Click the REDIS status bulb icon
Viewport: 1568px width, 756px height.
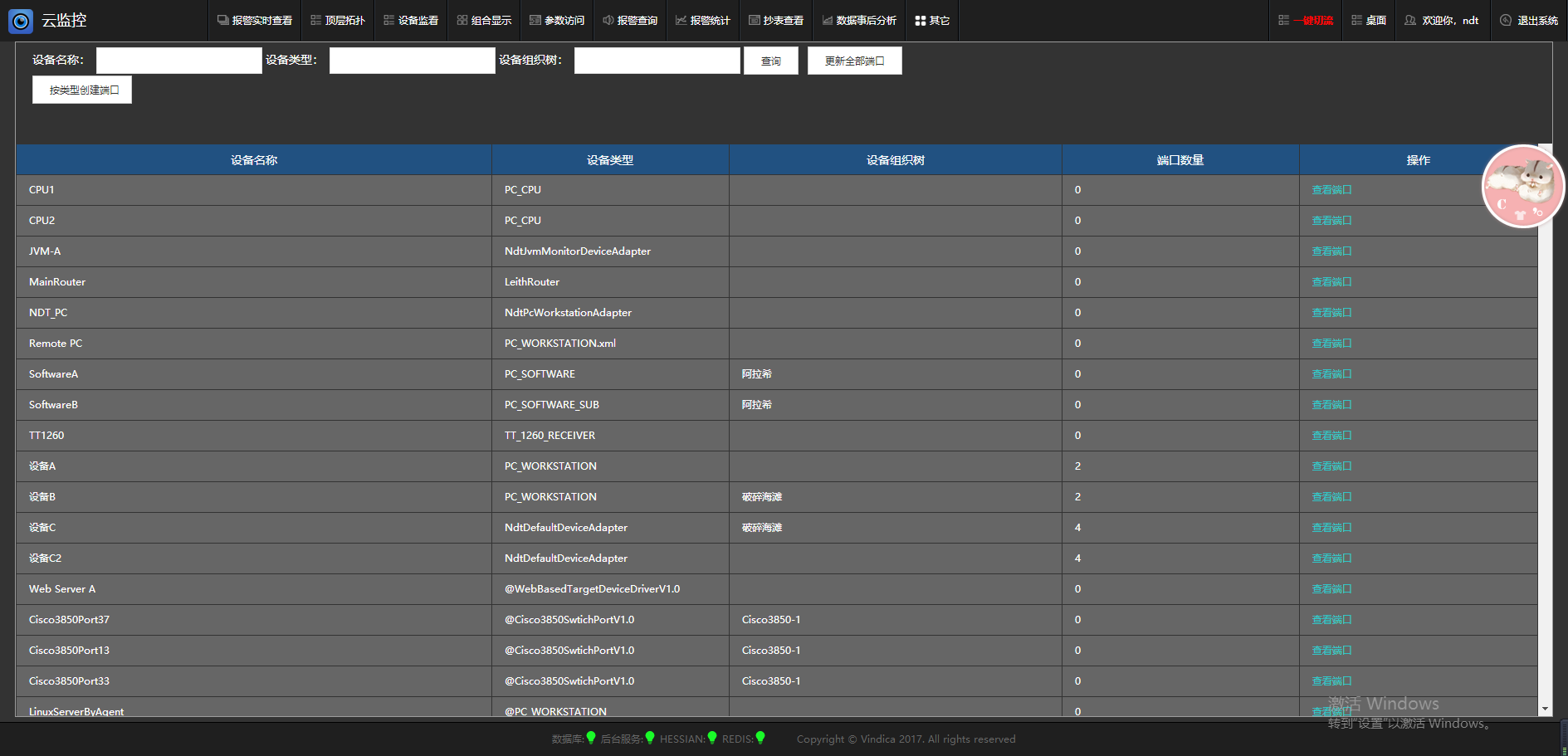[x=760, y=738]
